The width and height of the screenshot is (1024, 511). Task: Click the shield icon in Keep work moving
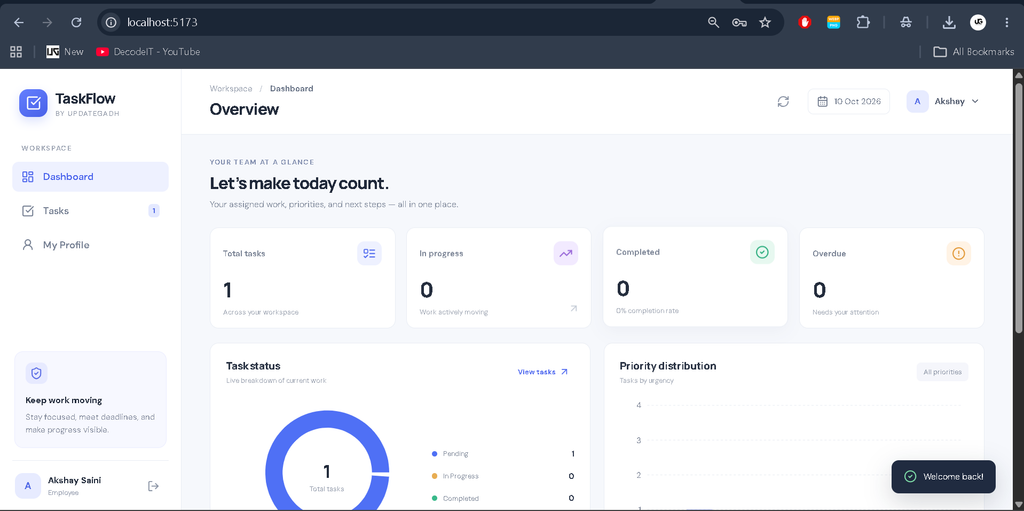click(x=37, y=373)
